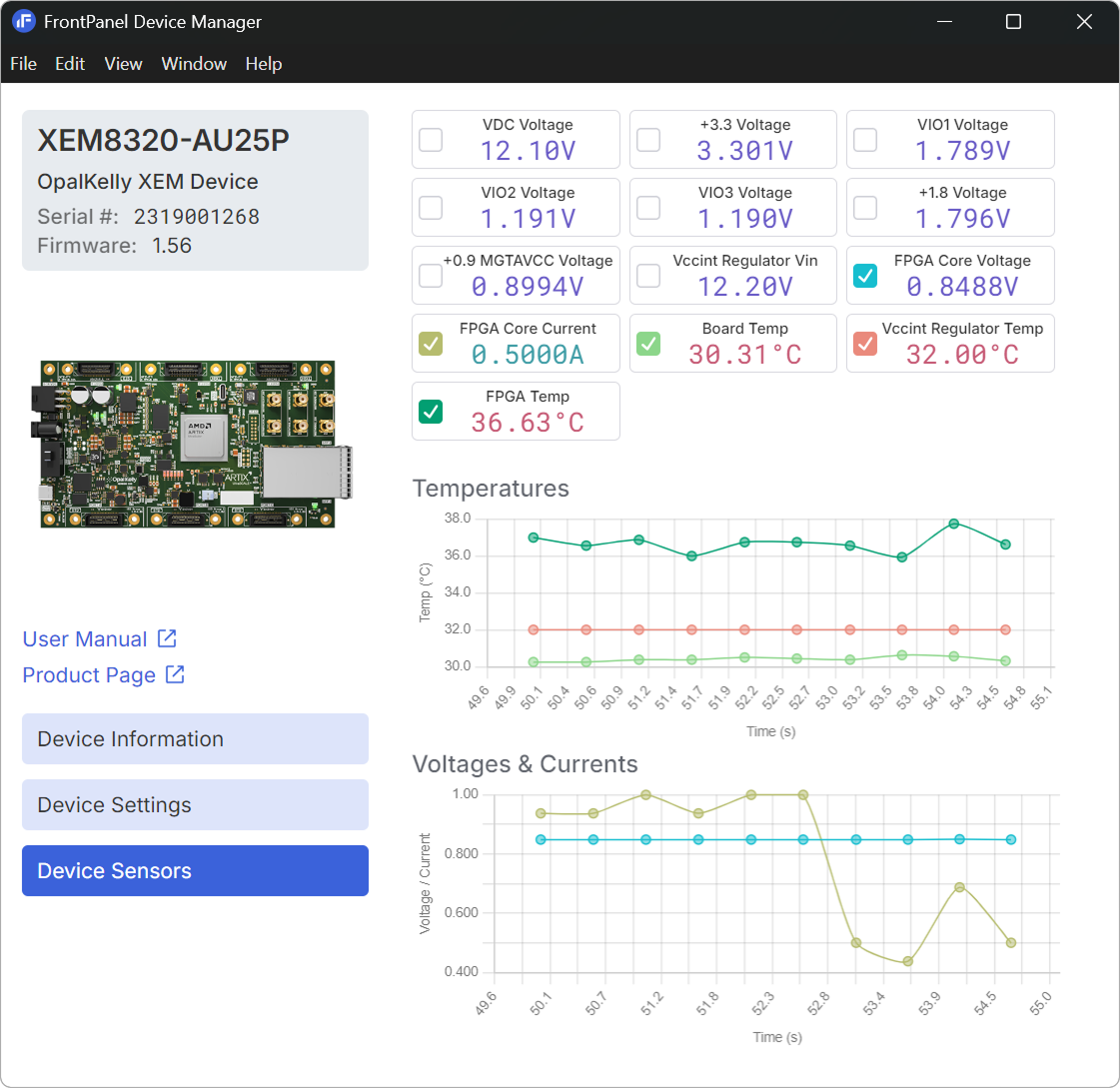
Task: Click the XEM8320 circuit board image
Action: (192, 444)
